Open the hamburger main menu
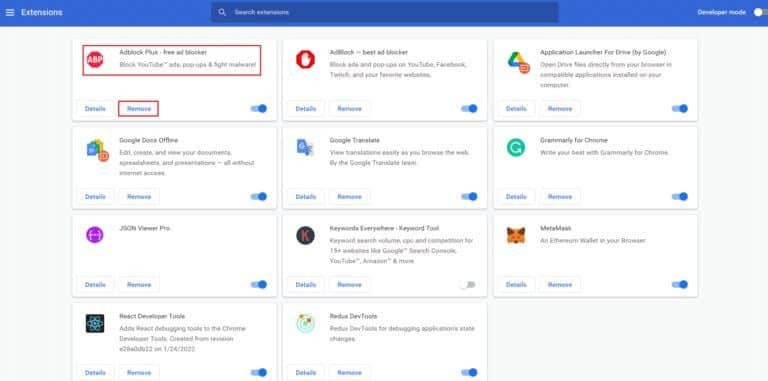Image resolution: width=768 pixels, height=381 pixels. [x=10, y=12]
